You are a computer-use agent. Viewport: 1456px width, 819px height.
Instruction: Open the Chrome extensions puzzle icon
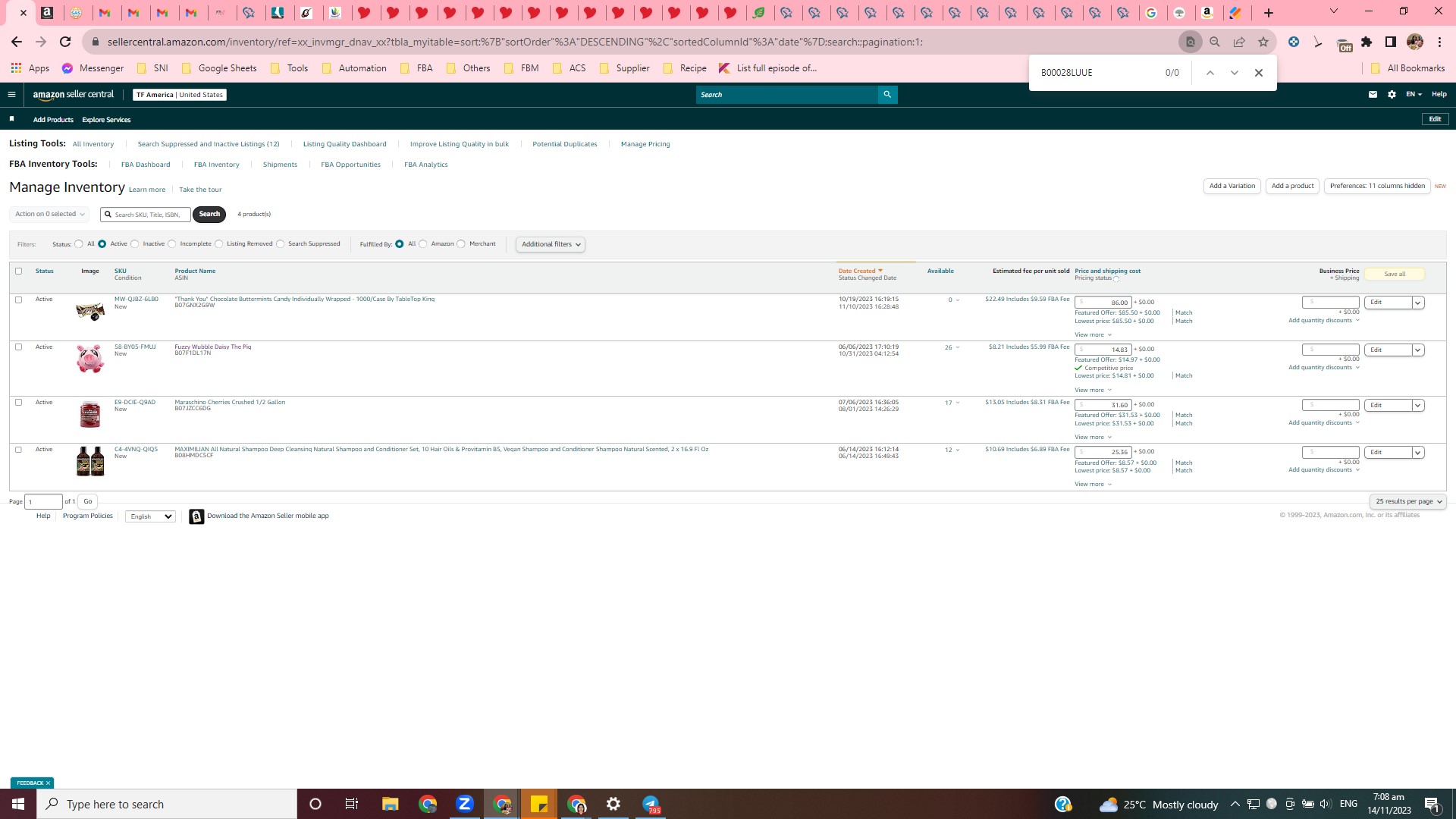1367,42
